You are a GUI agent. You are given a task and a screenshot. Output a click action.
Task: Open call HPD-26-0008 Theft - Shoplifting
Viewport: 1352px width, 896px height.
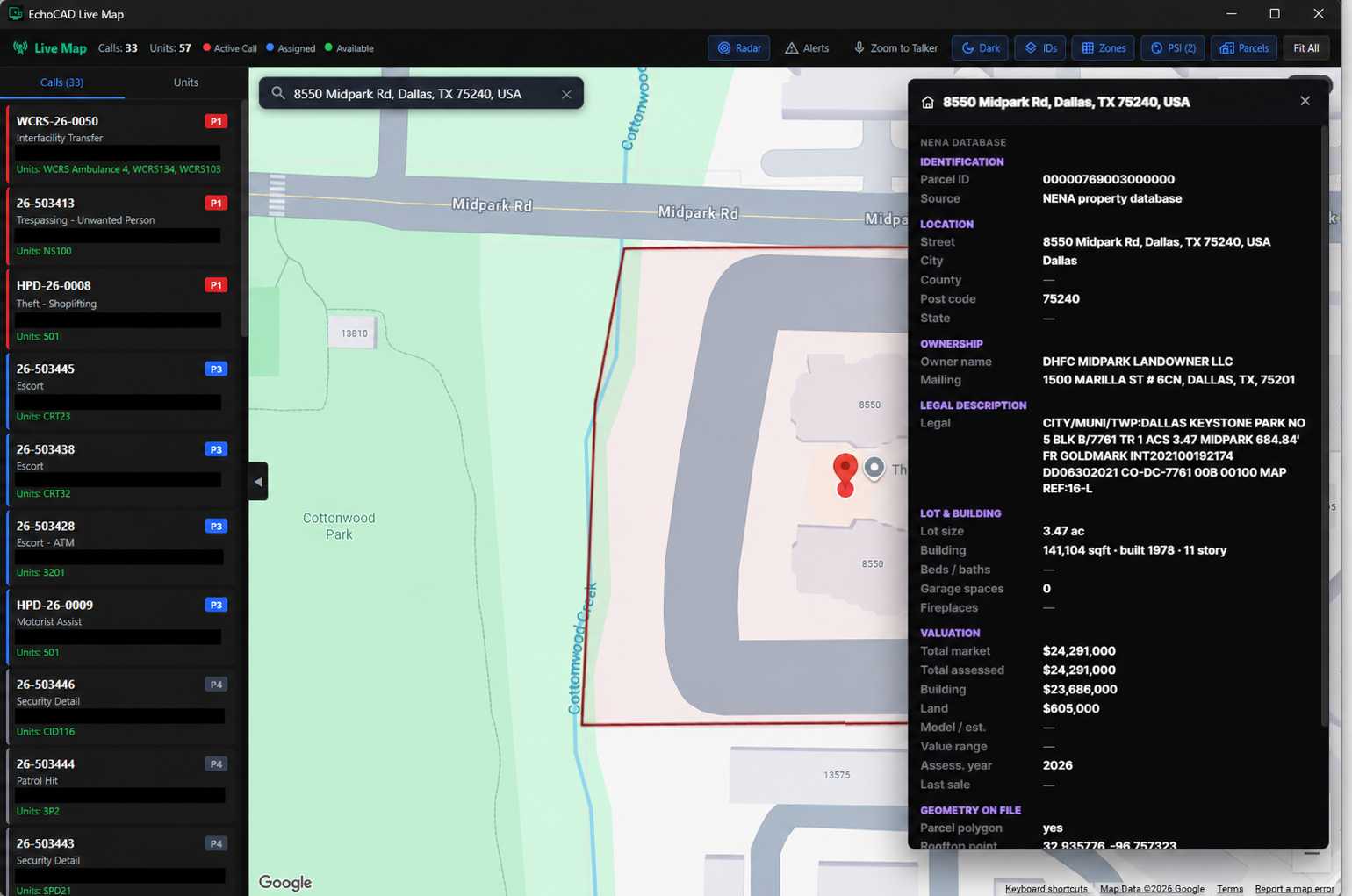point(120,308)
